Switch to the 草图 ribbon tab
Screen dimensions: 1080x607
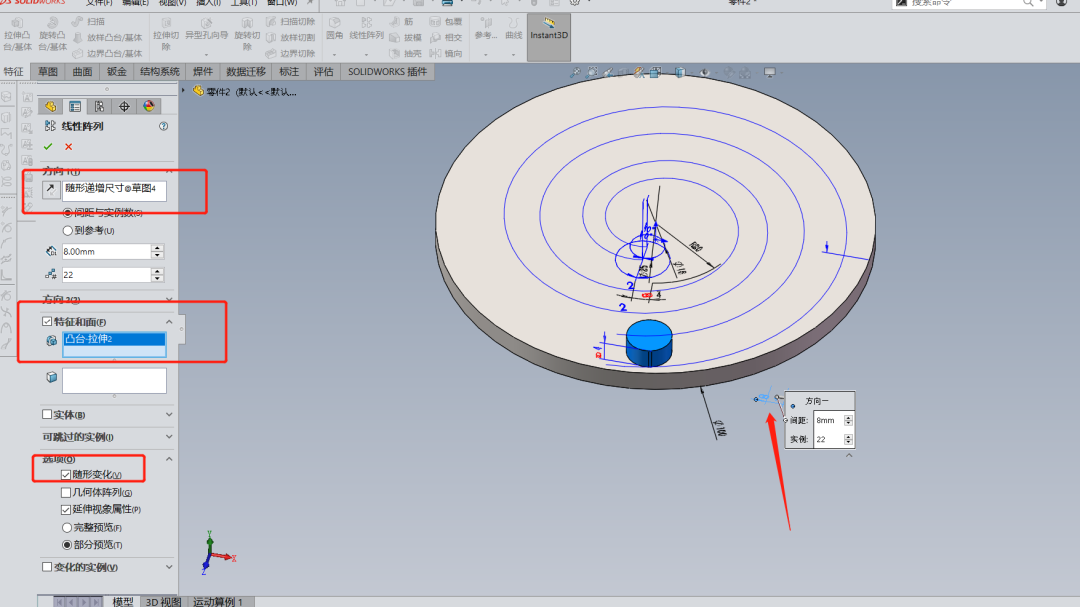[x=48, y=72]
